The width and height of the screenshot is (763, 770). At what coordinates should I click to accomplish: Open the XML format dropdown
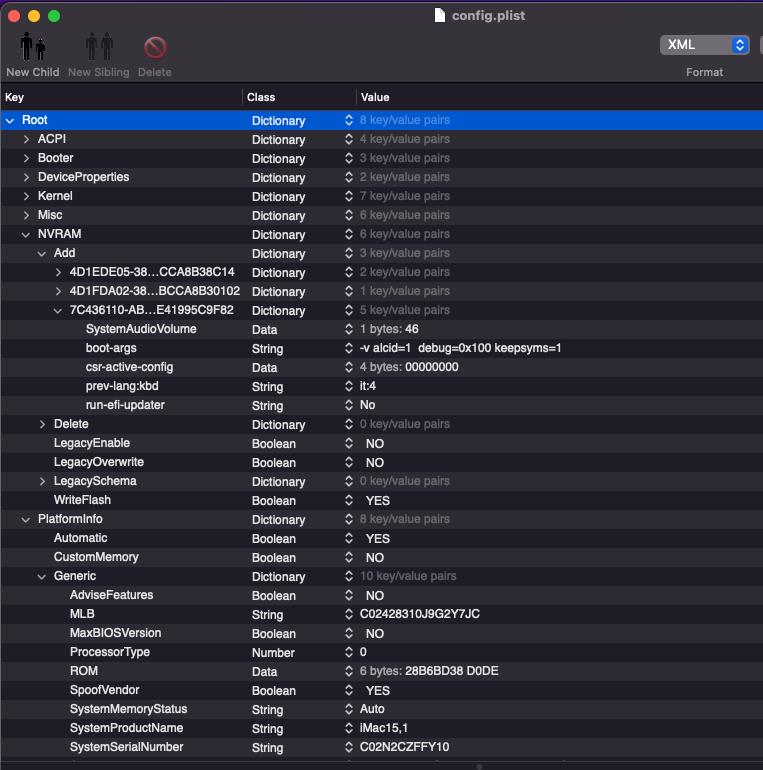click(704, 45)
